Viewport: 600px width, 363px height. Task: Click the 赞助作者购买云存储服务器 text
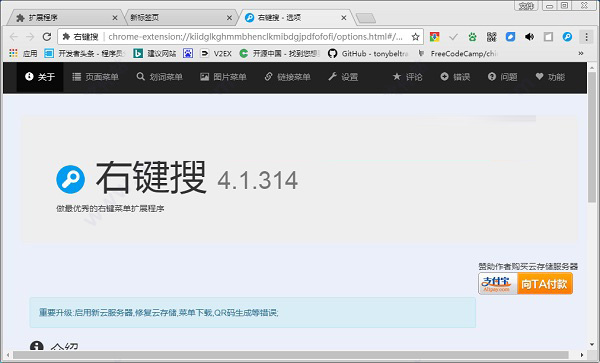point(528,266)
